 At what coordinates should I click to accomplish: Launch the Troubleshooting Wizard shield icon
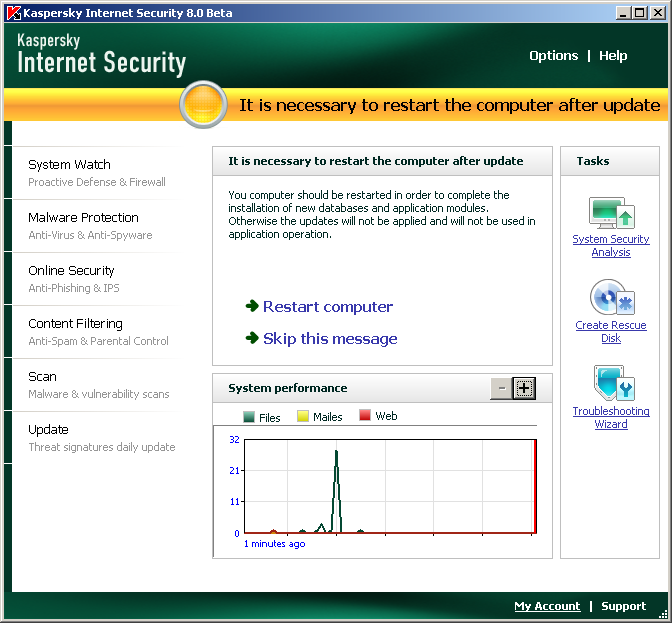tap(613, 383)
